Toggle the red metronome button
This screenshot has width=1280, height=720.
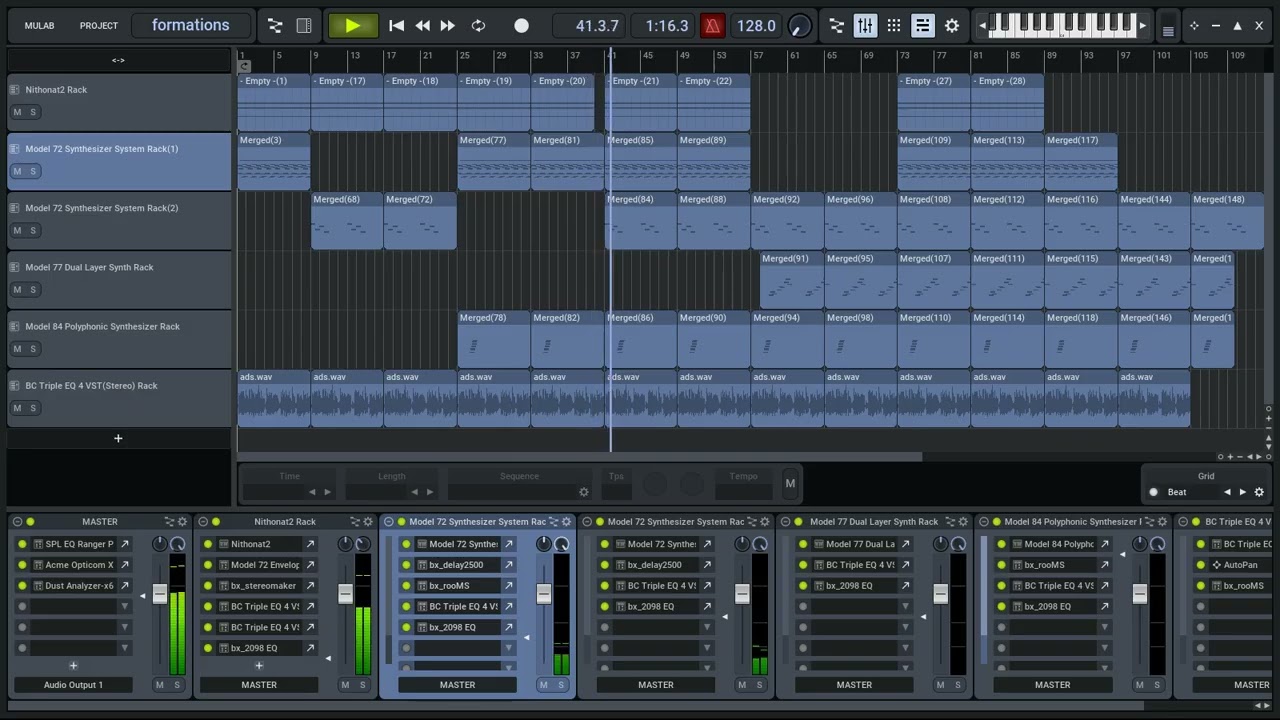pos(712,26)
